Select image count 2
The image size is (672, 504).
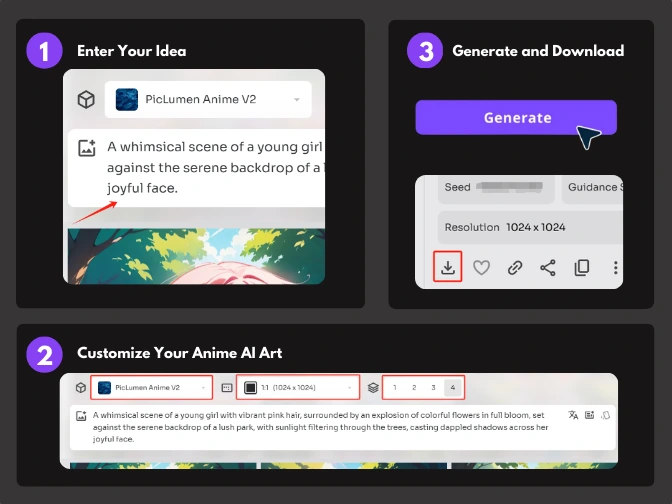414,387
